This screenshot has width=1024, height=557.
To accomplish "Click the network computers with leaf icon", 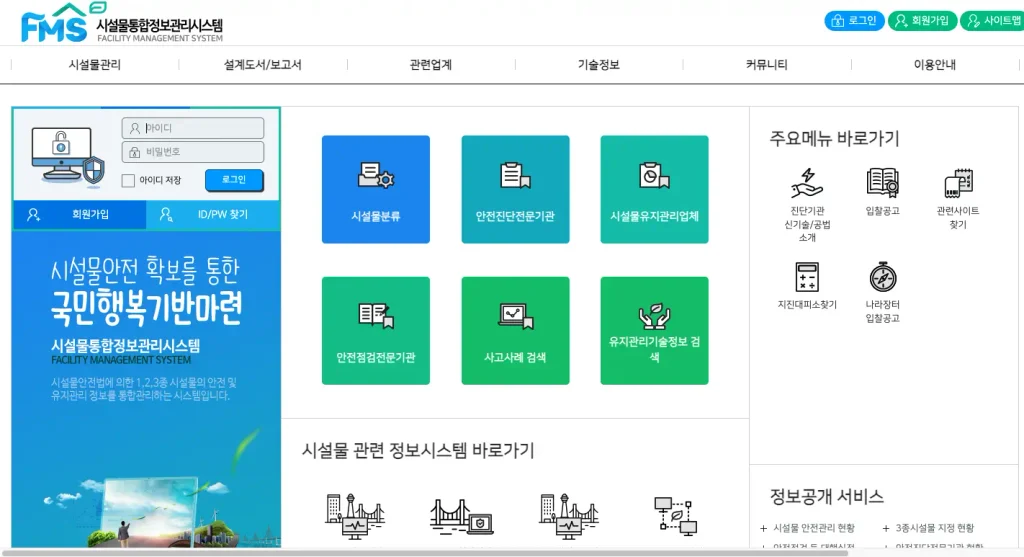I will (676, 516).
